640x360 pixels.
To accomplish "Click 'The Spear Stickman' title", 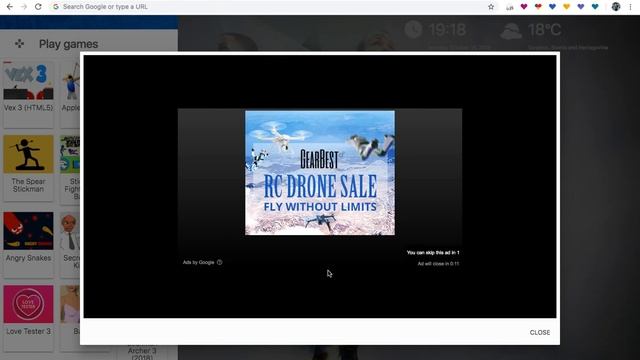I will [x=28, y=185].
